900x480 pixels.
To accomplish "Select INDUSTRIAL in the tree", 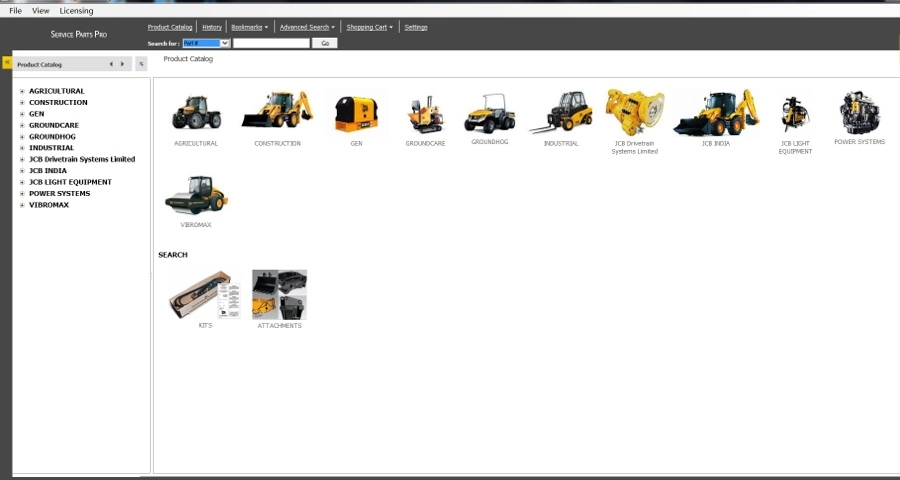I will coord(52,148).
